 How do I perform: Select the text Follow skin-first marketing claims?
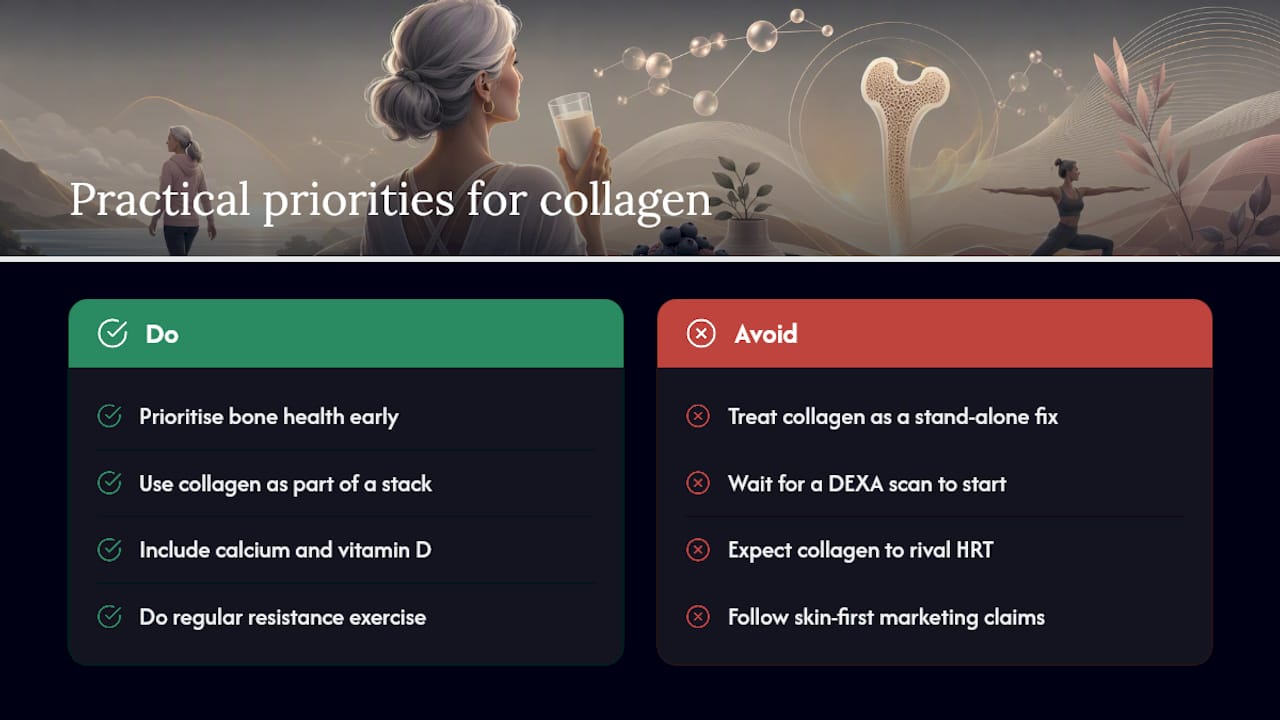pos(886,617)
